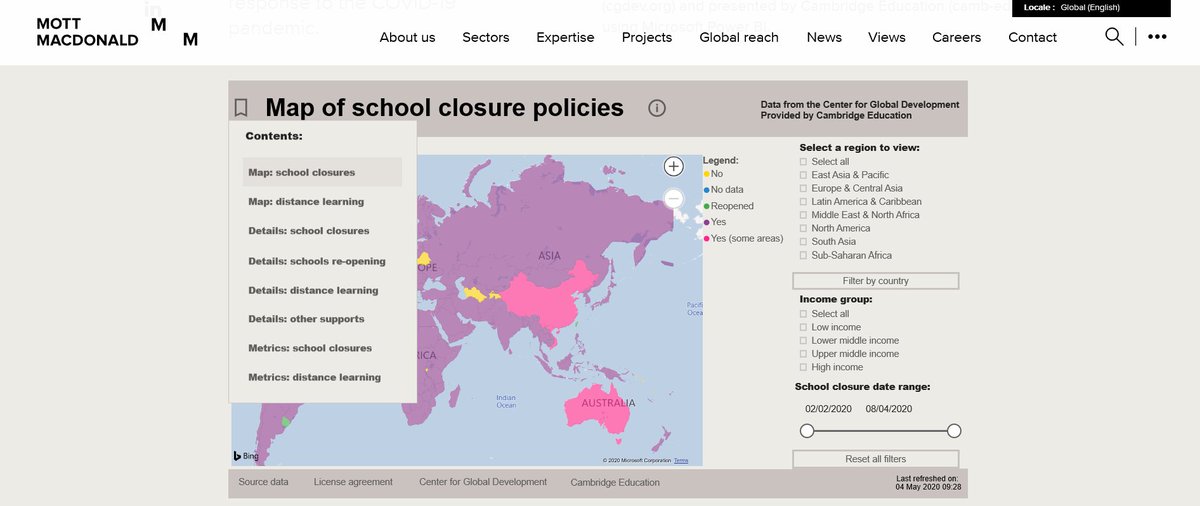
Task: Check 'Select all' under Income group
Action: (x=803, y=314)
